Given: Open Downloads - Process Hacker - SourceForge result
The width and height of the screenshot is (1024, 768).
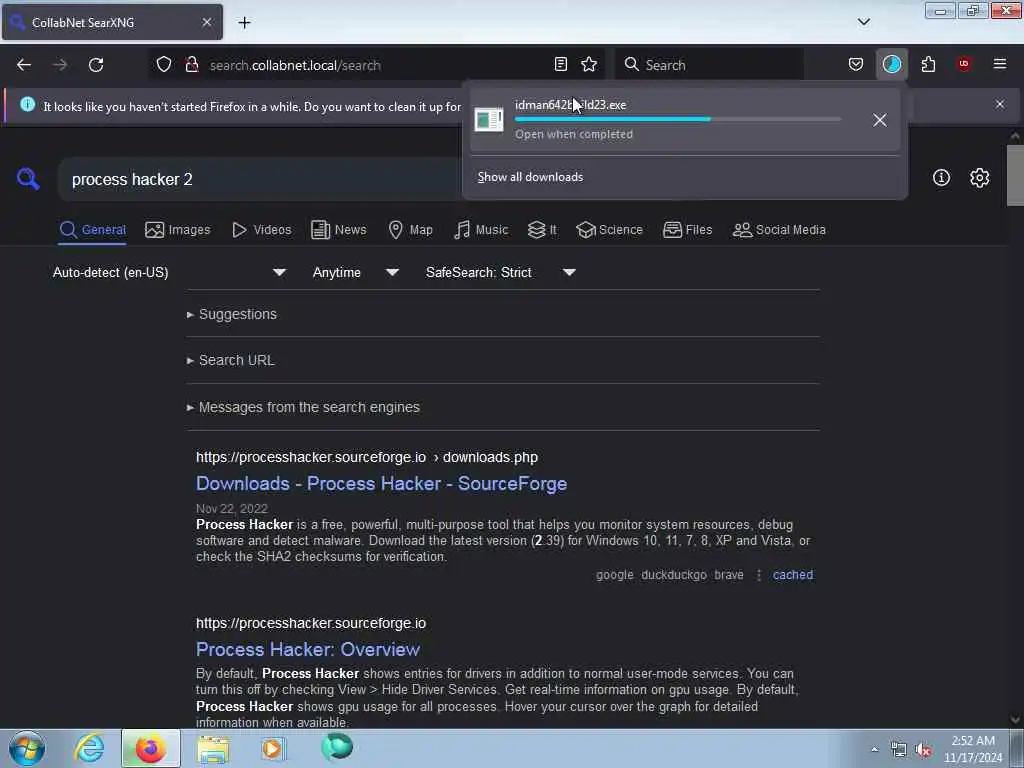Looking at the screenshot, I should 381,484.
